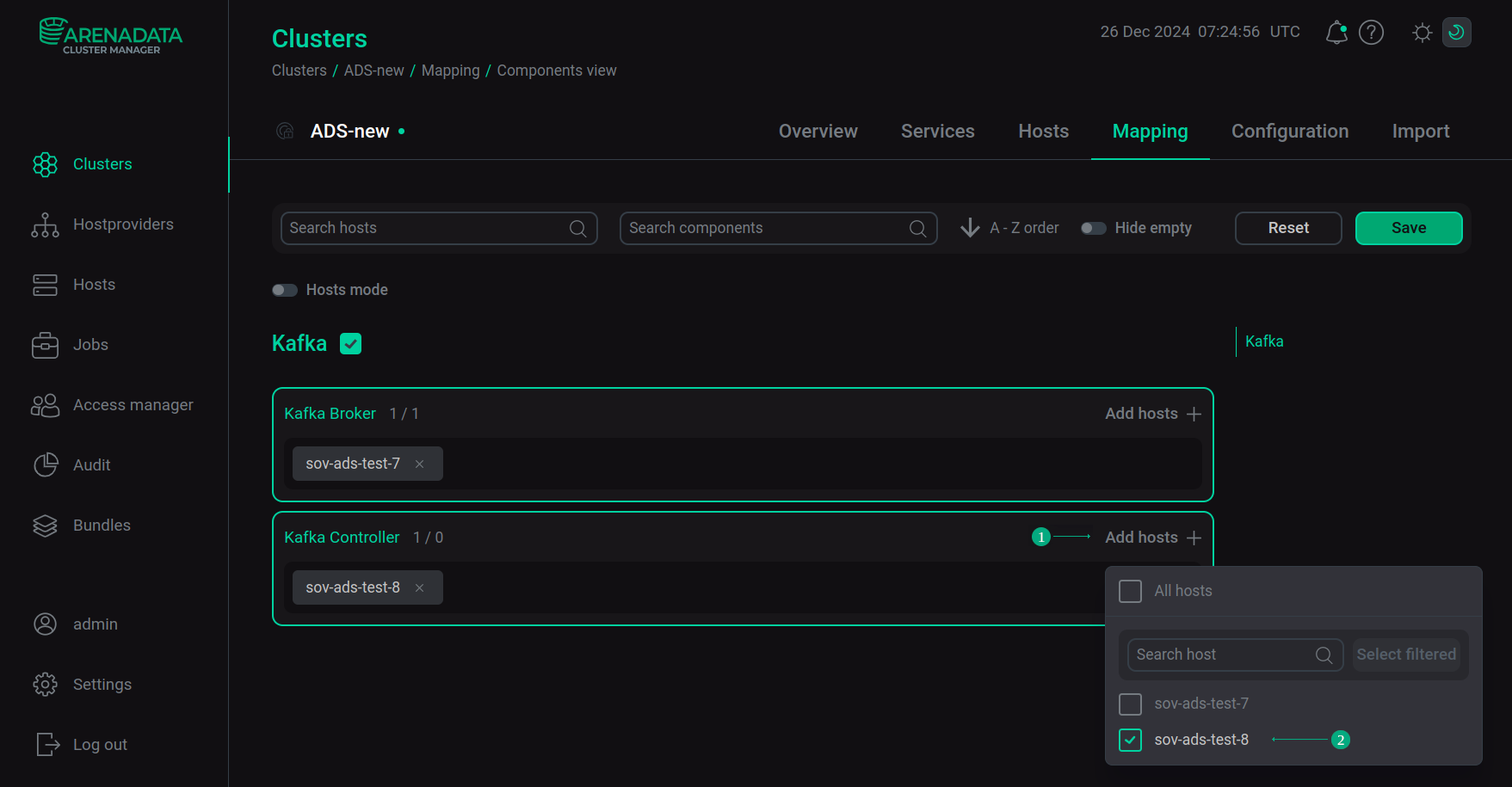1512x787 pixels.
Task: Open the Hostproviders section icon
Action: (45, 224)
